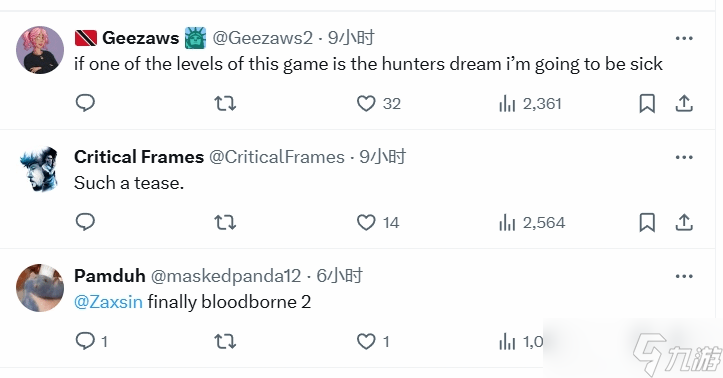723x378 pixels.
Task: Reply to the Geezaws tweet
Action: (85, 103)
